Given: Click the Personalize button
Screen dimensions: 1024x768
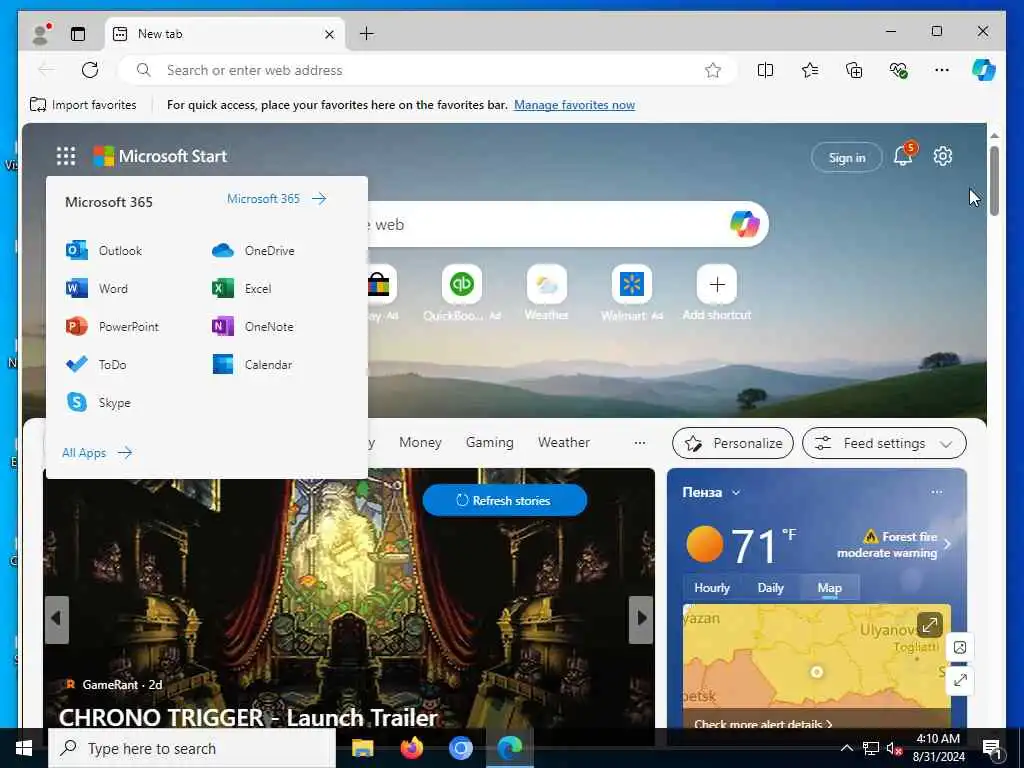Looking at the screenshot, I should tap(733, 443).
